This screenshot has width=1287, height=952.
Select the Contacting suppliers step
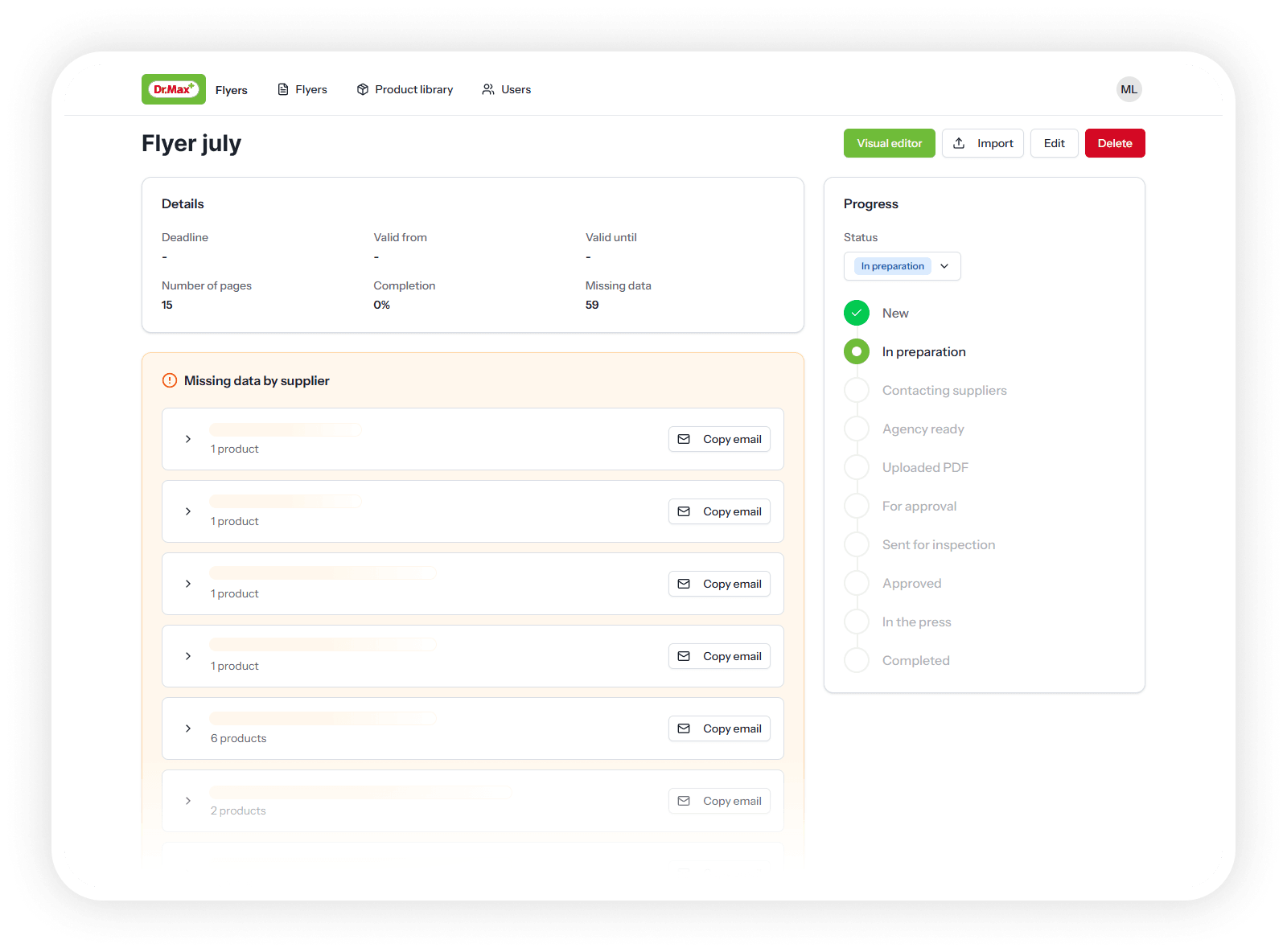pos(926,390)
